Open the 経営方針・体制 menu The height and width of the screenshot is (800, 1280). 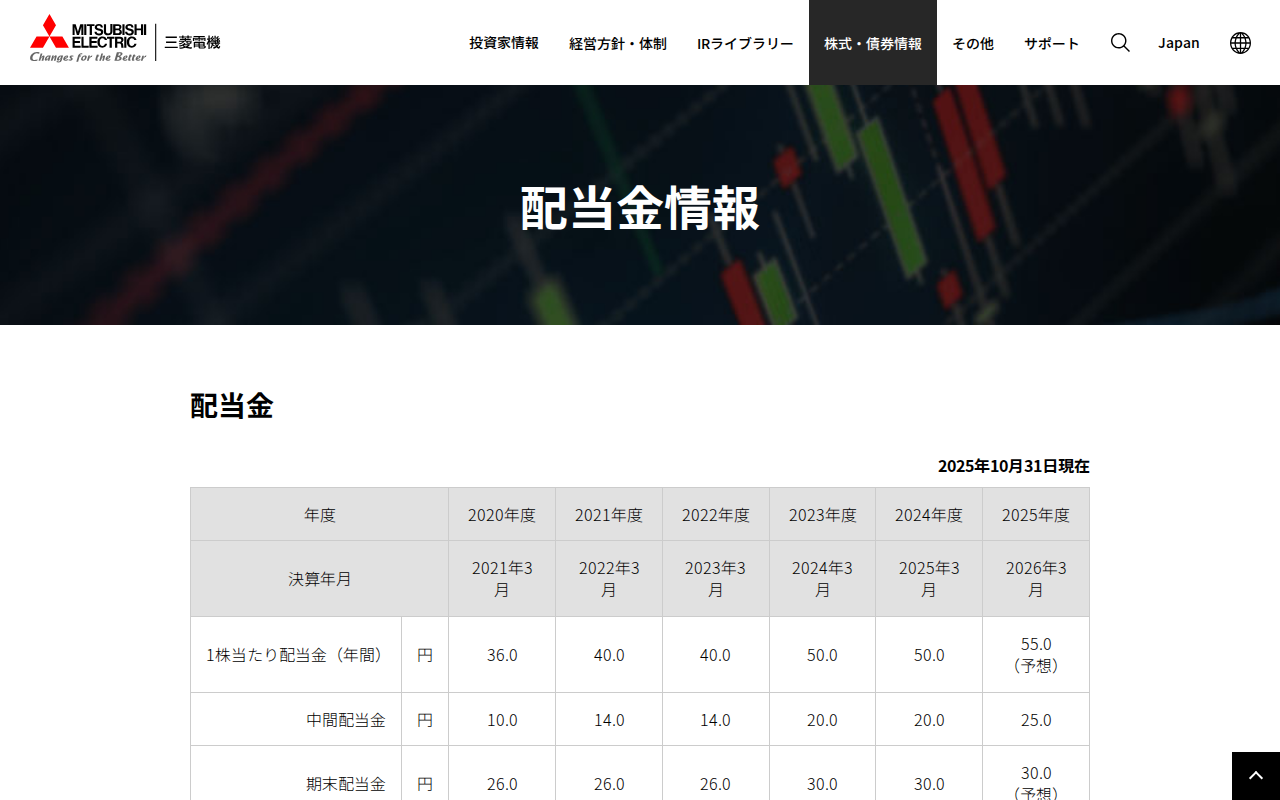(617, 43)
